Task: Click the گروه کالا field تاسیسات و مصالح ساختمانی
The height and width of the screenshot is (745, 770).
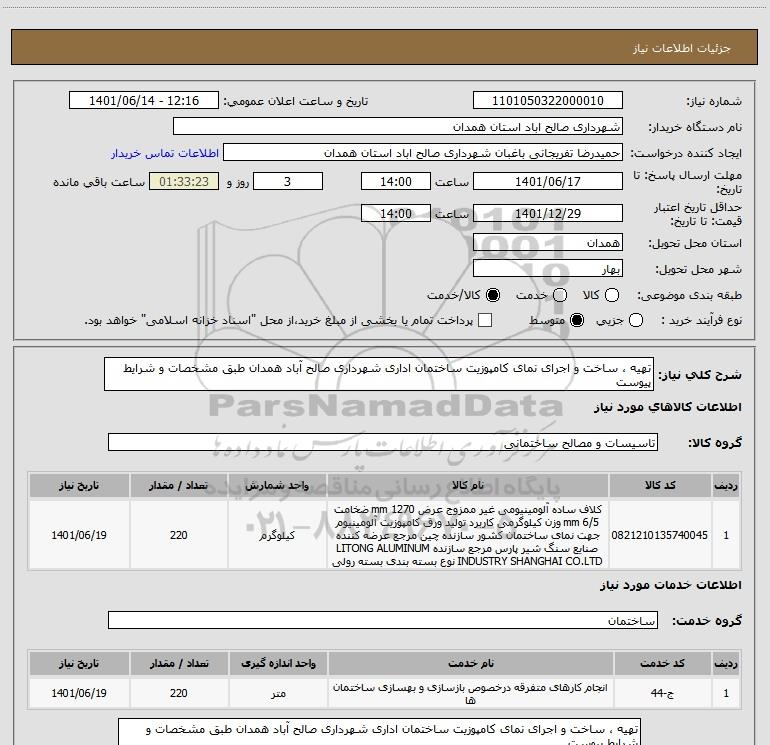Action: [x=383, y=442]
